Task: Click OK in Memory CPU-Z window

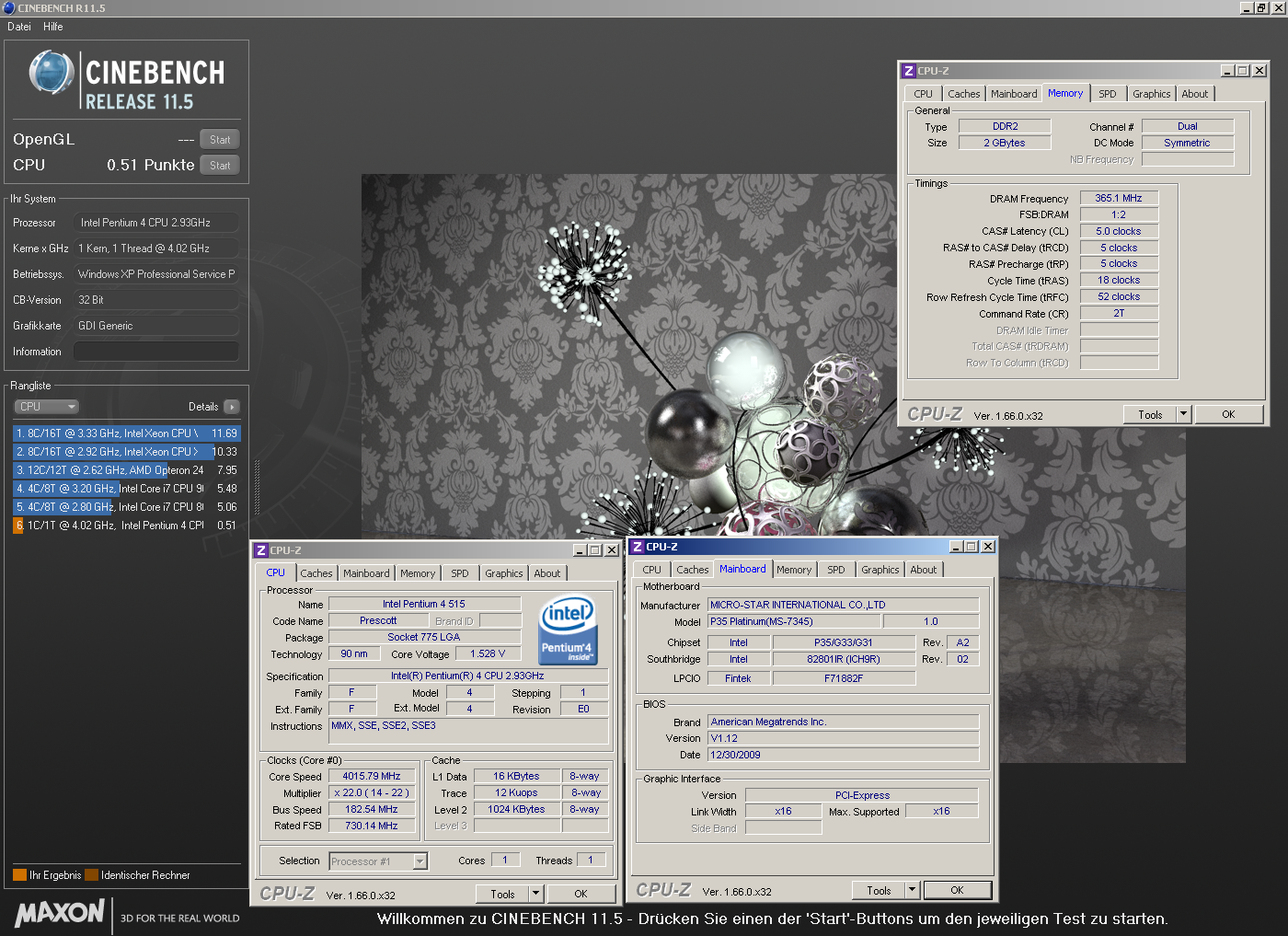Action: tap(1228, 415)
